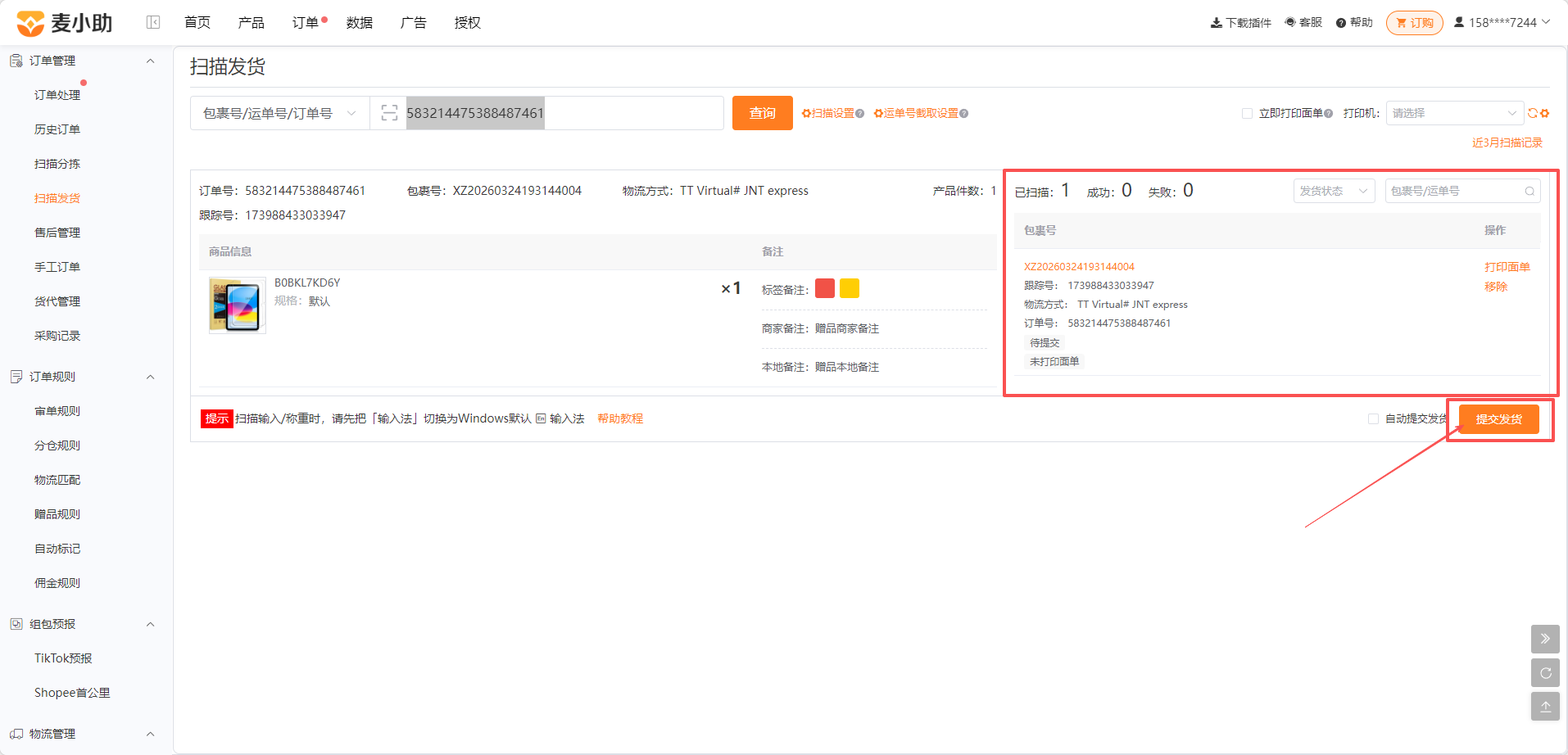
Task: Click the search icon in 包裹号/运单号 filter
Action: [x=1529, y=191]
